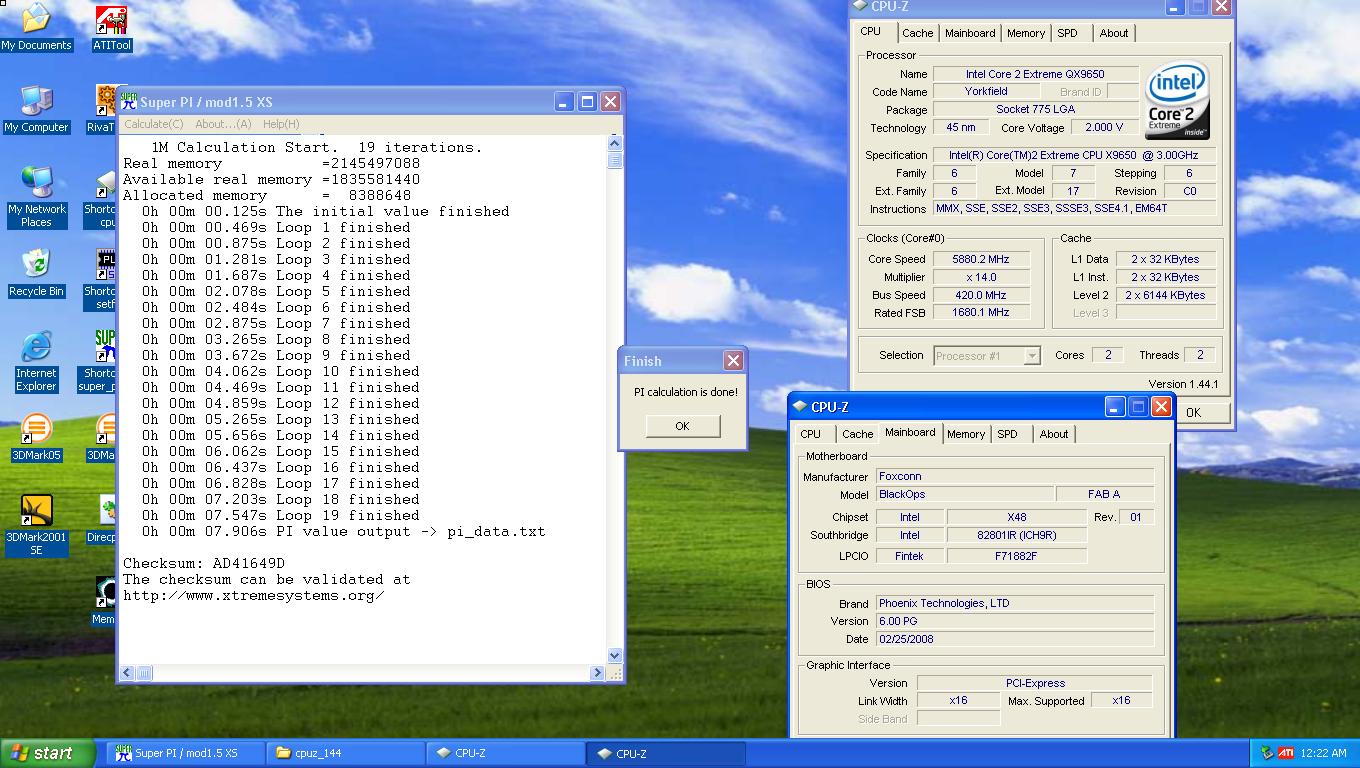Image resolution: width=1360 pixels, height=768 pixels.
Task: Click the Model BlackOps field
Action: tap(964, 494)
